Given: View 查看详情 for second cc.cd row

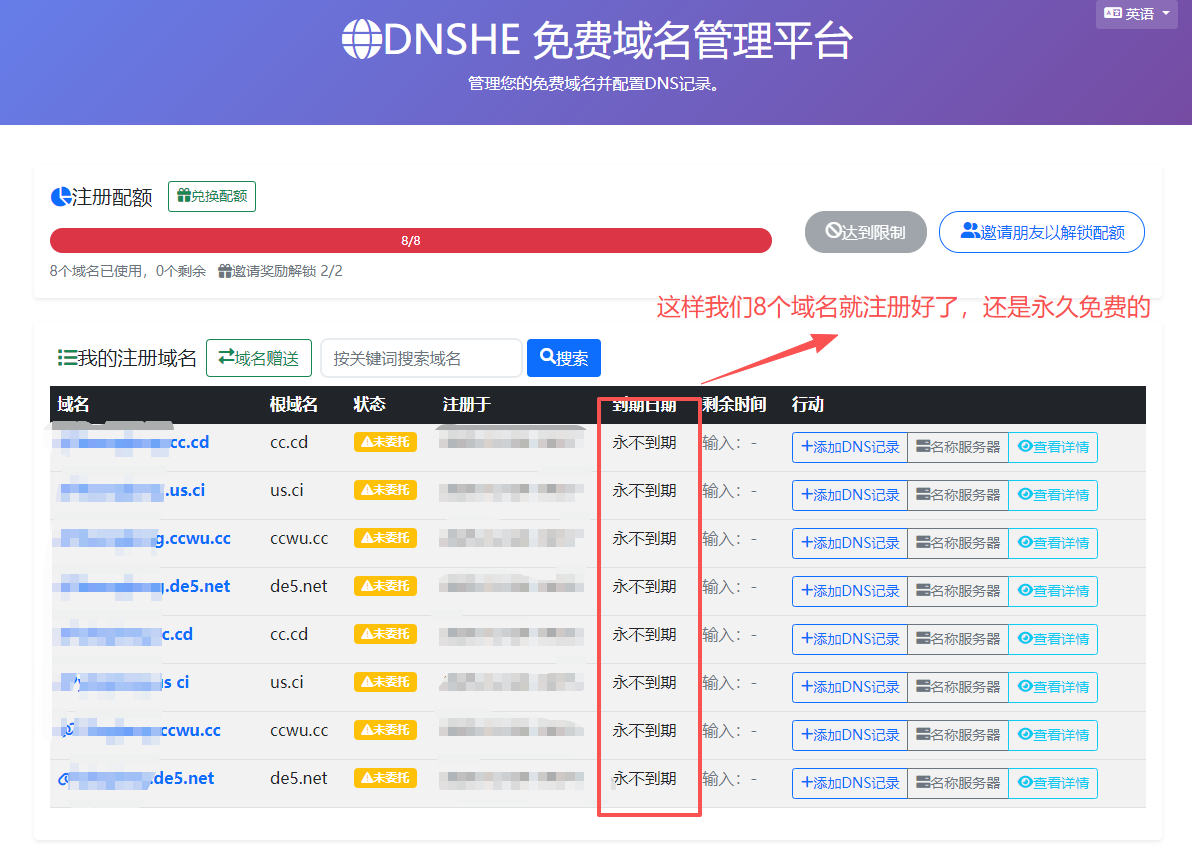Looking at the screenshot, I should tap(1053, 638).
